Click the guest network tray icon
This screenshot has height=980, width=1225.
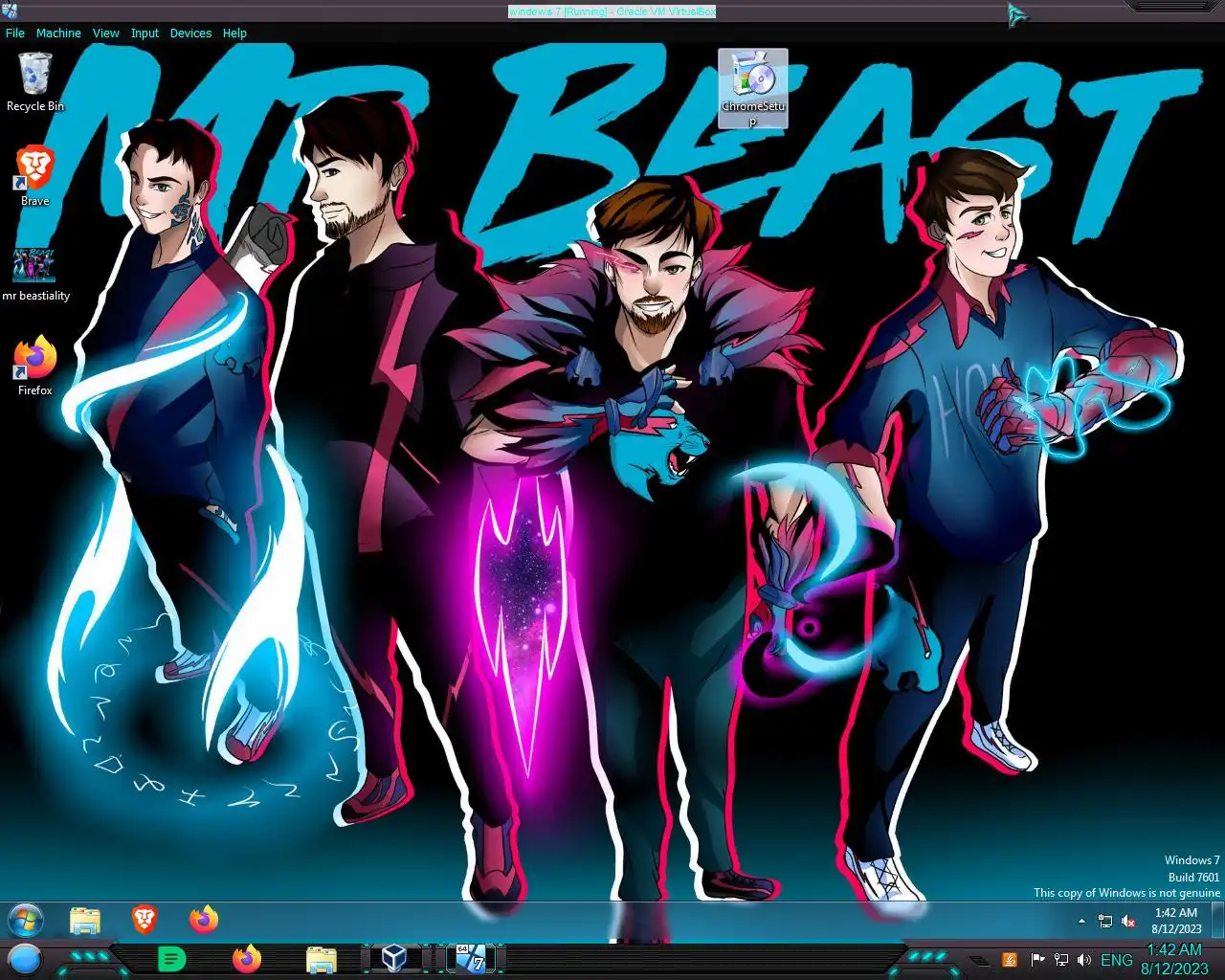coord(1105,921)
